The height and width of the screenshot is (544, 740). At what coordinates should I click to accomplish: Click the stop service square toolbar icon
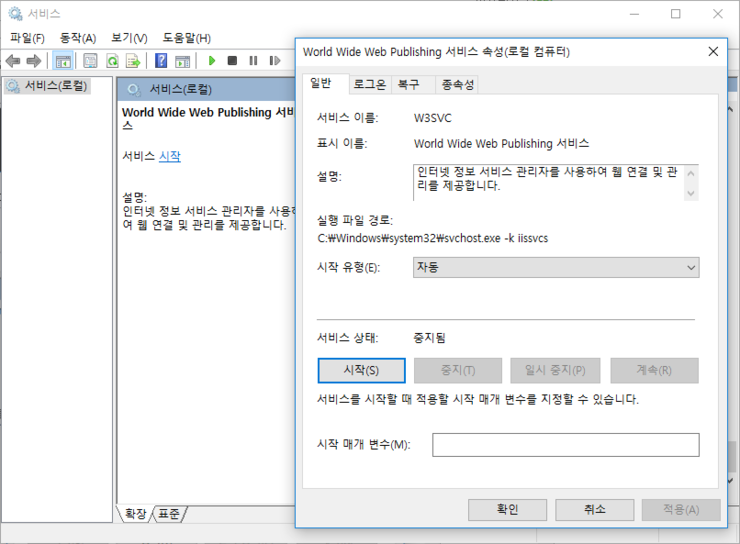(x=232, y=60)
